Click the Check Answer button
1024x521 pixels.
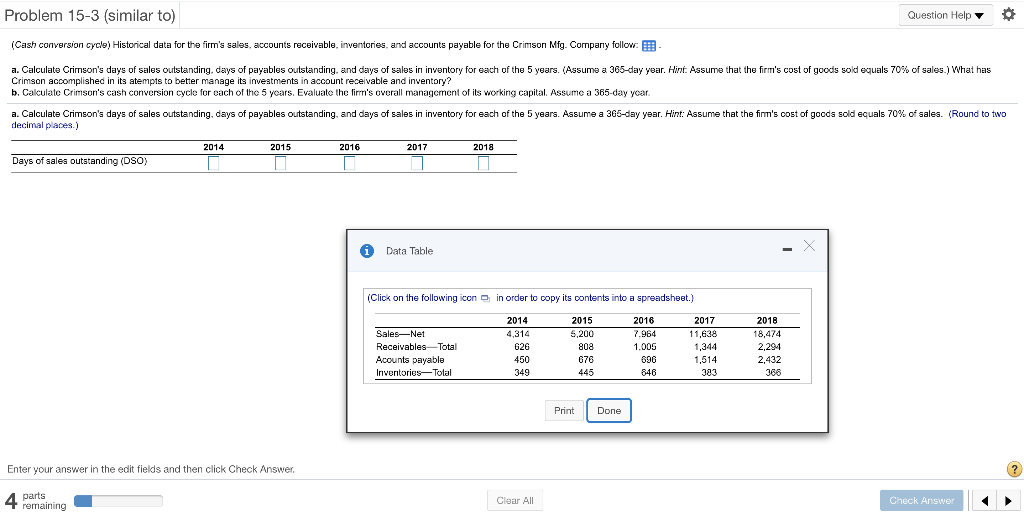point(921,501)
